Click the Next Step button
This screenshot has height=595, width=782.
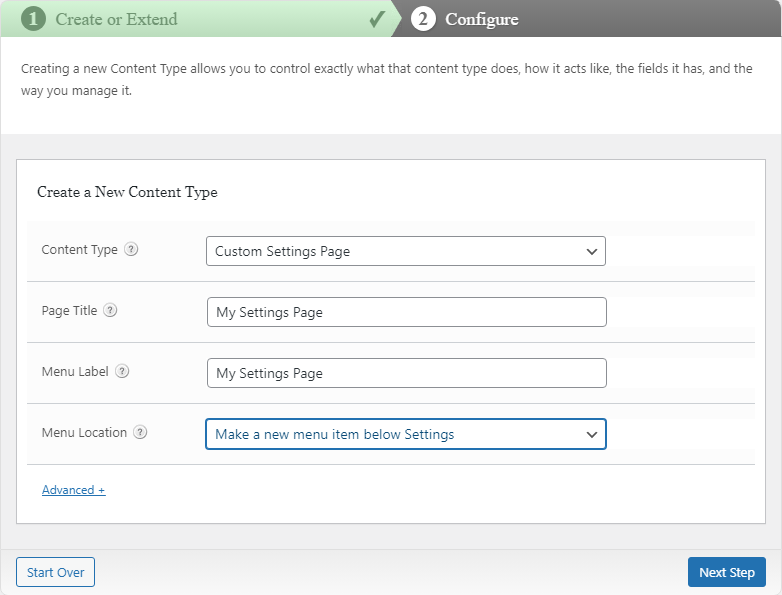tap(727, 572)
